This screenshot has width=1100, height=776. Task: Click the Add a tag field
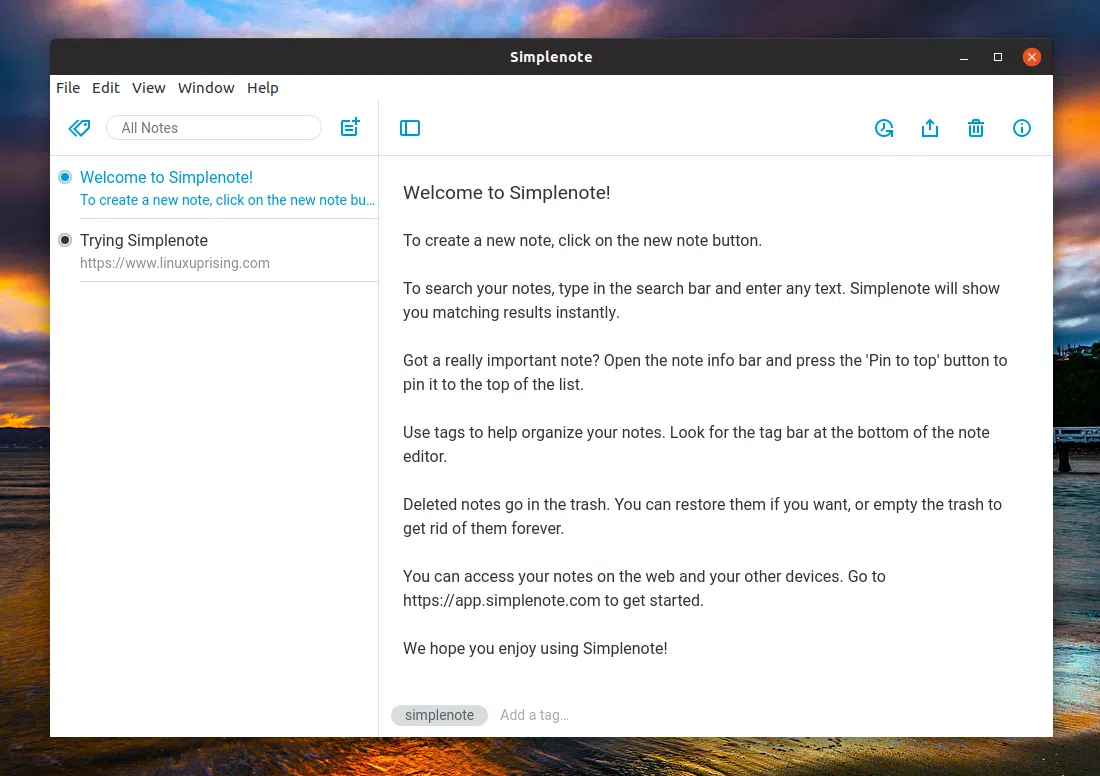[x=534, y=715]
